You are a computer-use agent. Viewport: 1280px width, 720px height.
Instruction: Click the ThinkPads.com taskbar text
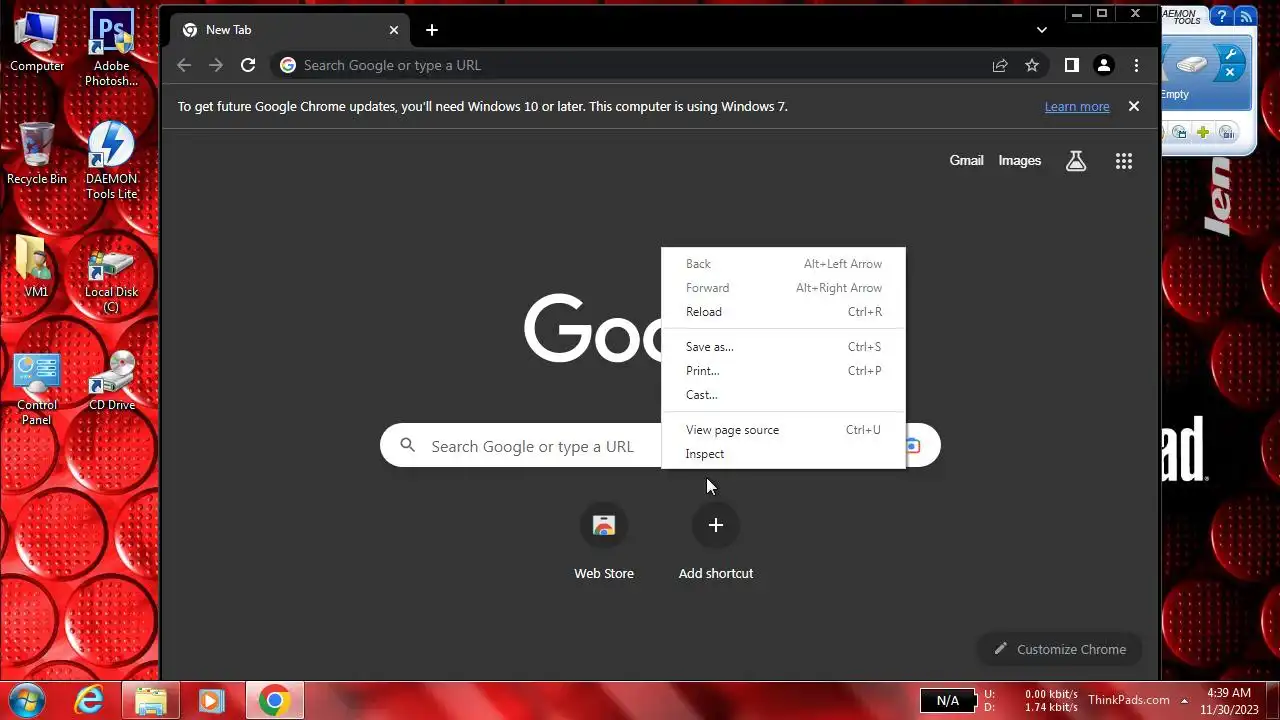point(1129,700)
